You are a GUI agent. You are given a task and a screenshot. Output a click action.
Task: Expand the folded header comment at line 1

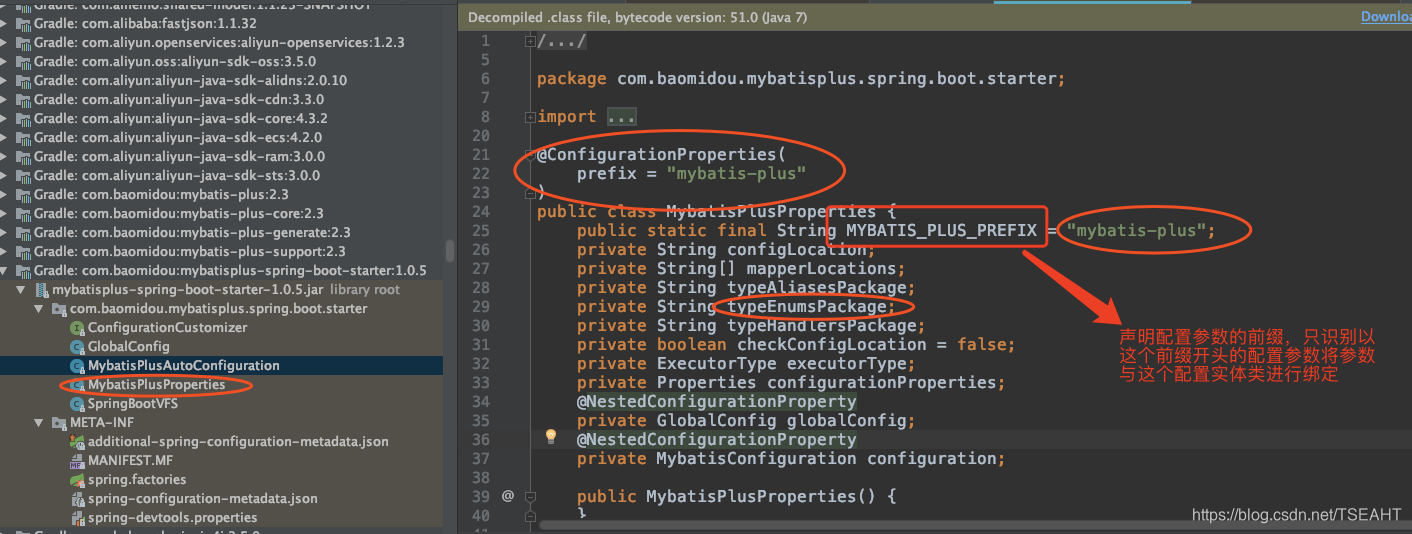530,41
